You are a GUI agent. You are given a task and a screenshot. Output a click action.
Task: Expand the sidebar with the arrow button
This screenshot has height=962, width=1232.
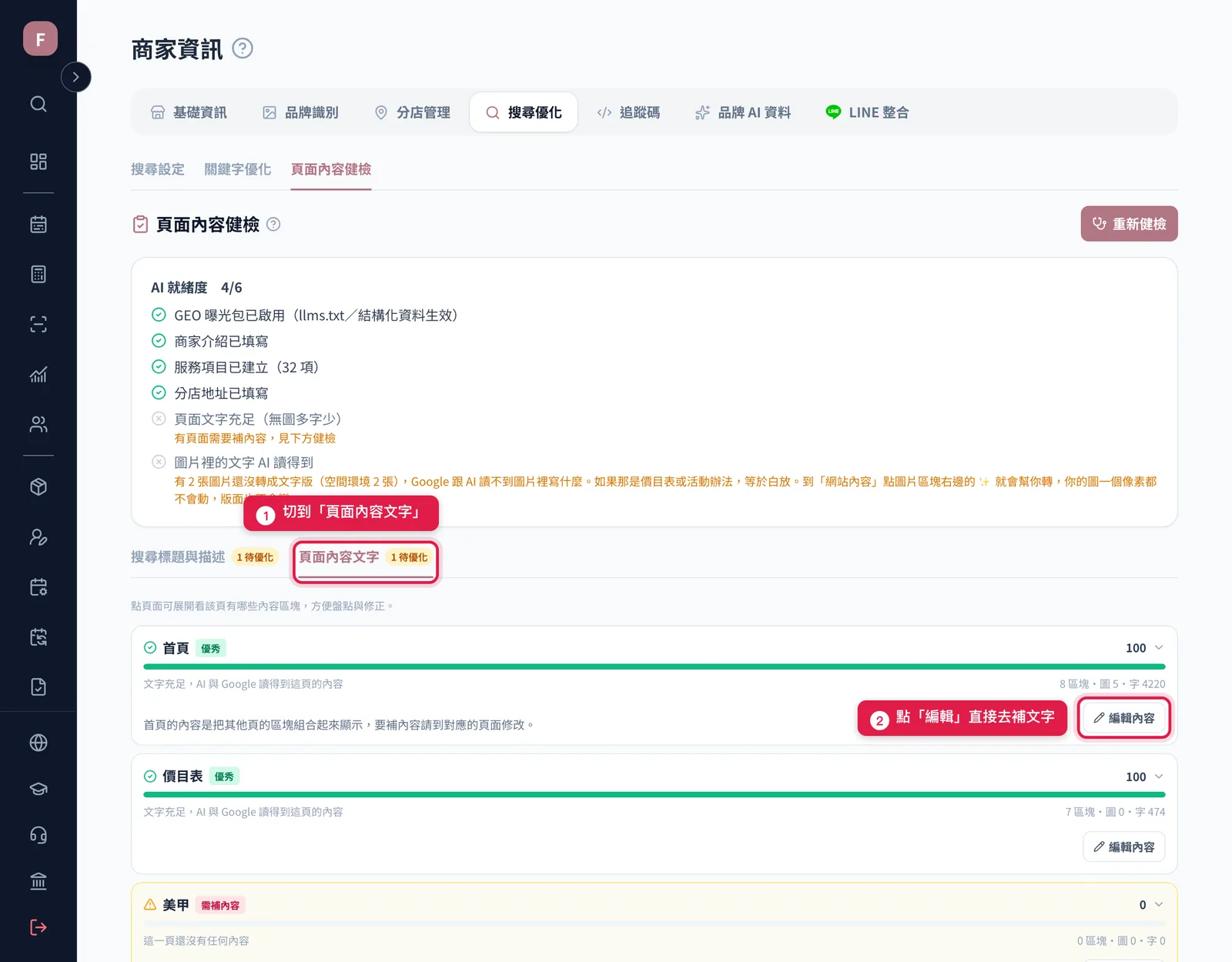click(x=75, y=77)
